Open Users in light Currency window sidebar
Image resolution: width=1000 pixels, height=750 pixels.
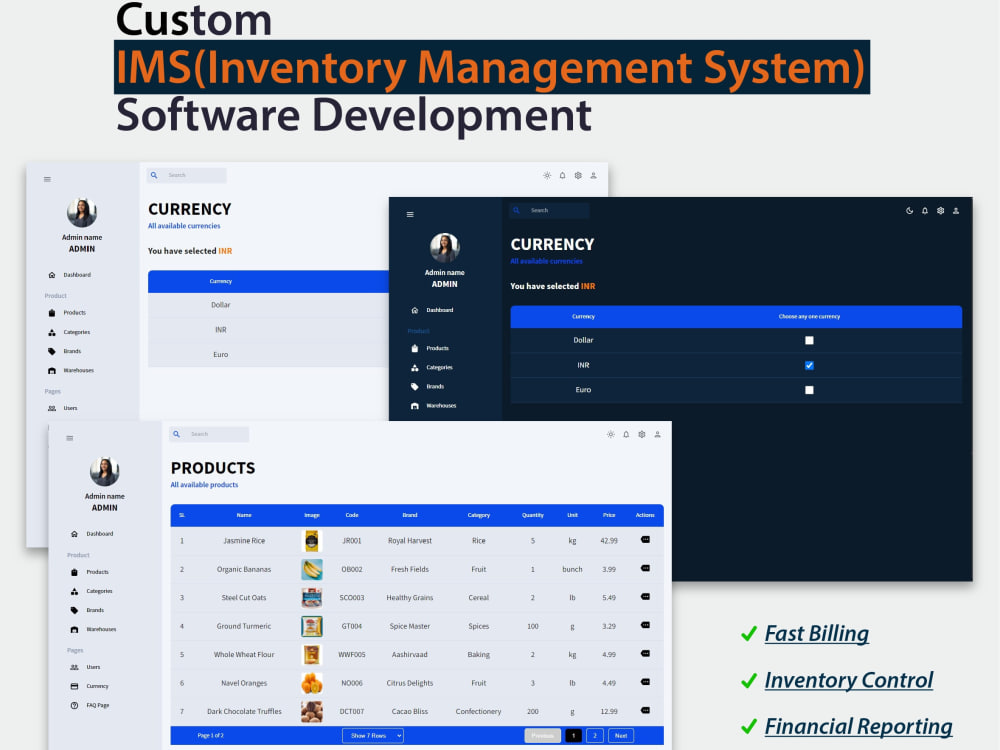click(62, 408)
